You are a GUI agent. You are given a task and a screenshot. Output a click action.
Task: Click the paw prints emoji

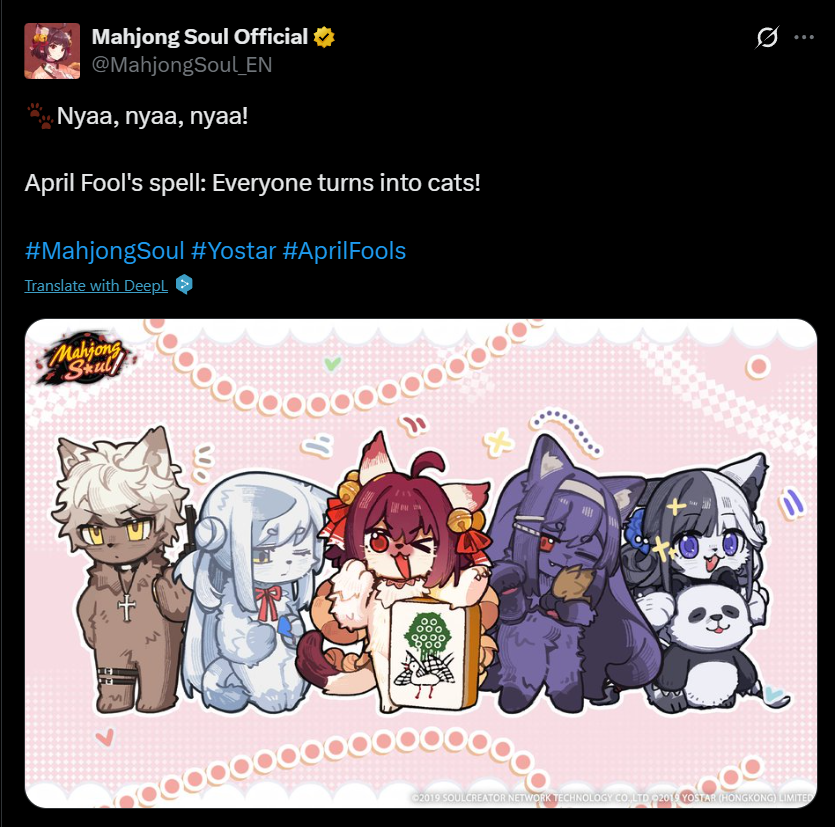coord(40,116)
